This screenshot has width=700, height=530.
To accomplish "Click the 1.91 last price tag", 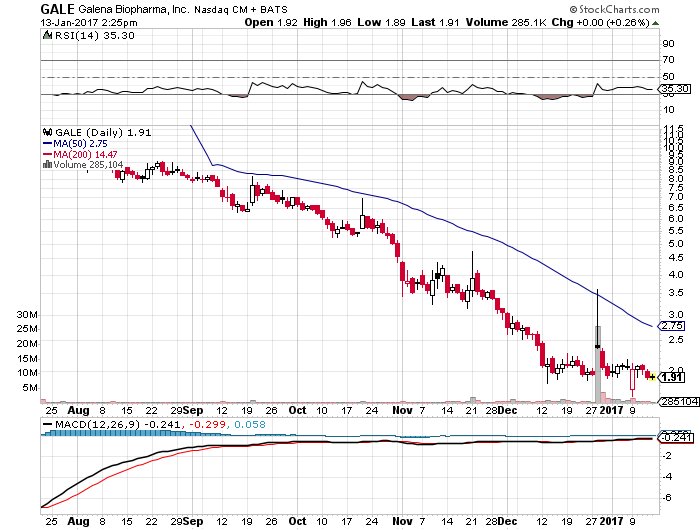I will tap(672, 378).
